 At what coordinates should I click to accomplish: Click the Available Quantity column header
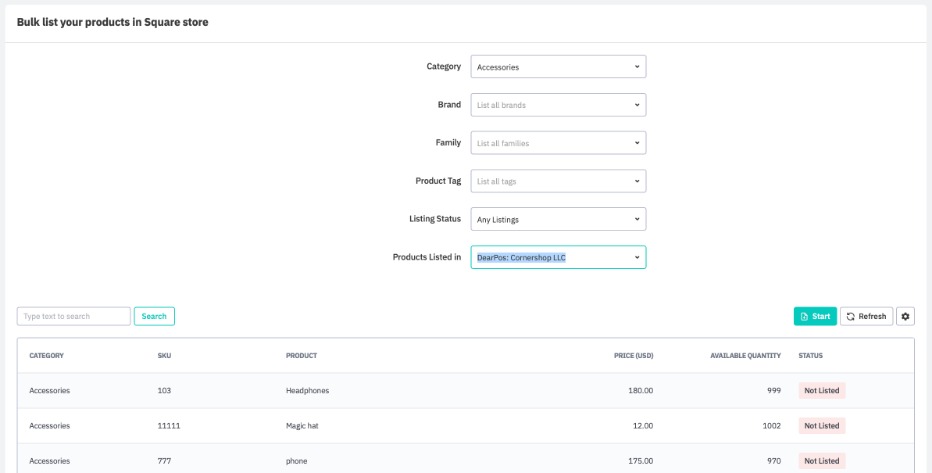[745, 355]
